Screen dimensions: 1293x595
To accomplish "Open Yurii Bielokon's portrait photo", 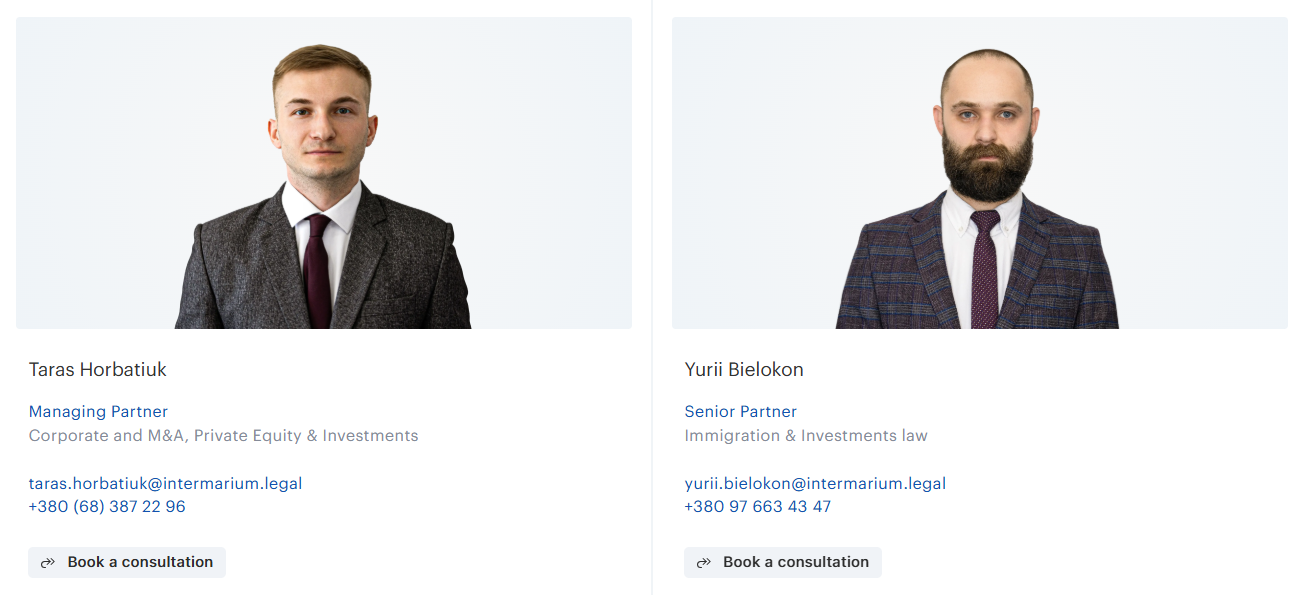I will [x=980, y=173].
